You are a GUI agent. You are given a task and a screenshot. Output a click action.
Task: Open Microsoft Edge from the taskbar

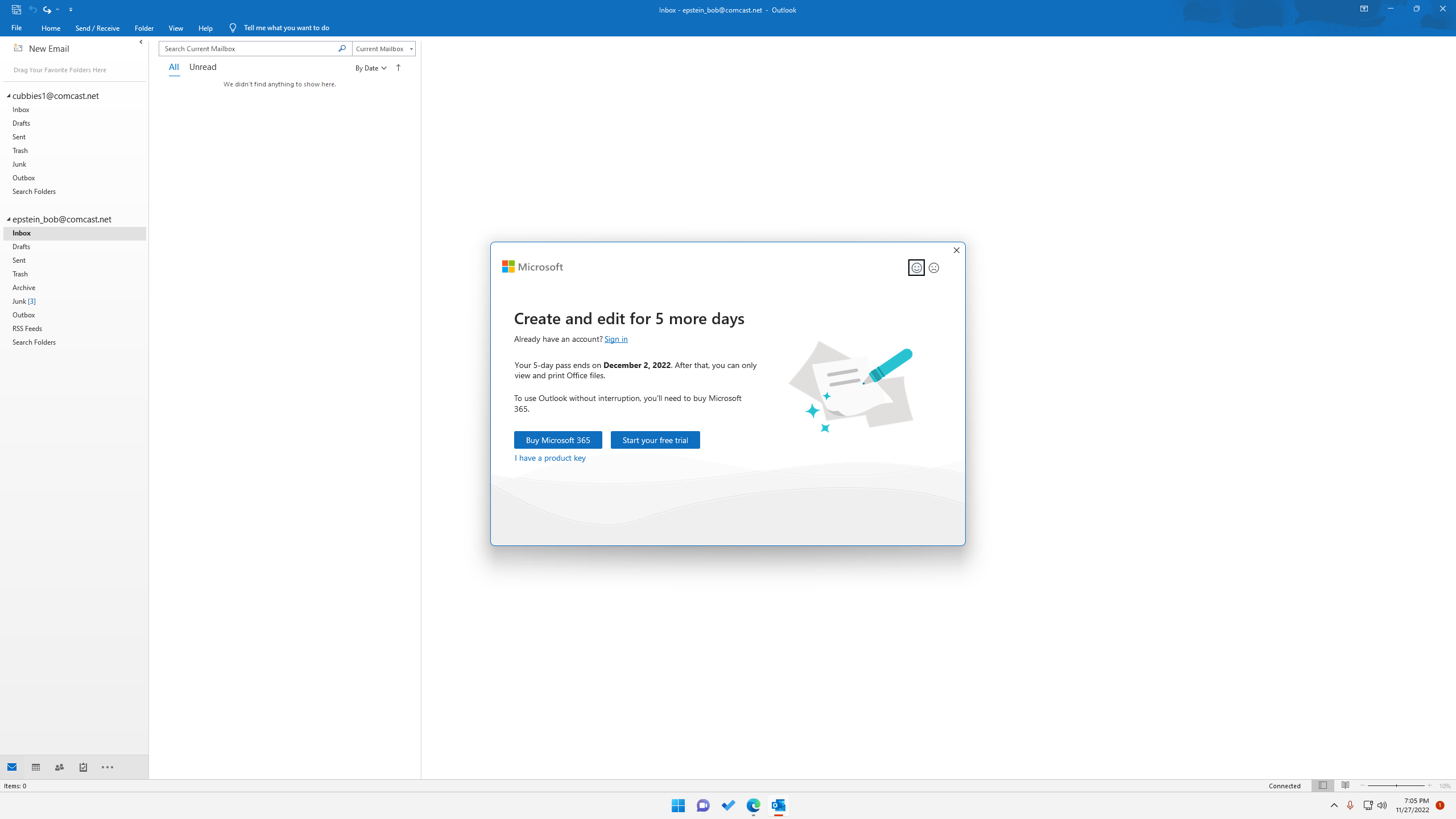click(x=753, y=805)
